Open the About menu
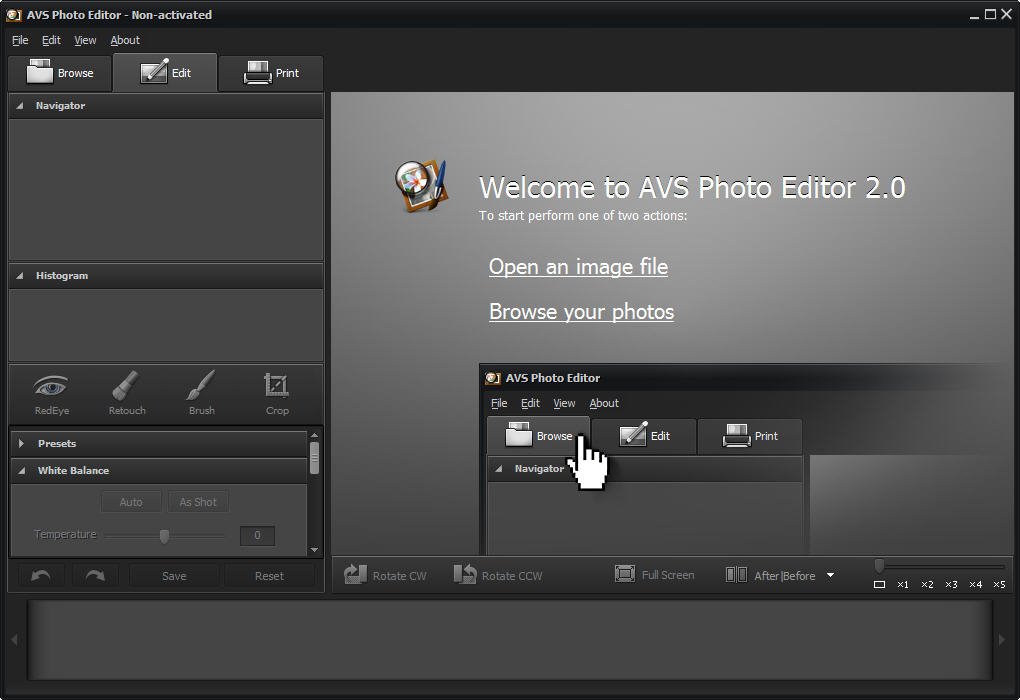This screenshot has width=1020, height=700. click(x=125, y=40)
